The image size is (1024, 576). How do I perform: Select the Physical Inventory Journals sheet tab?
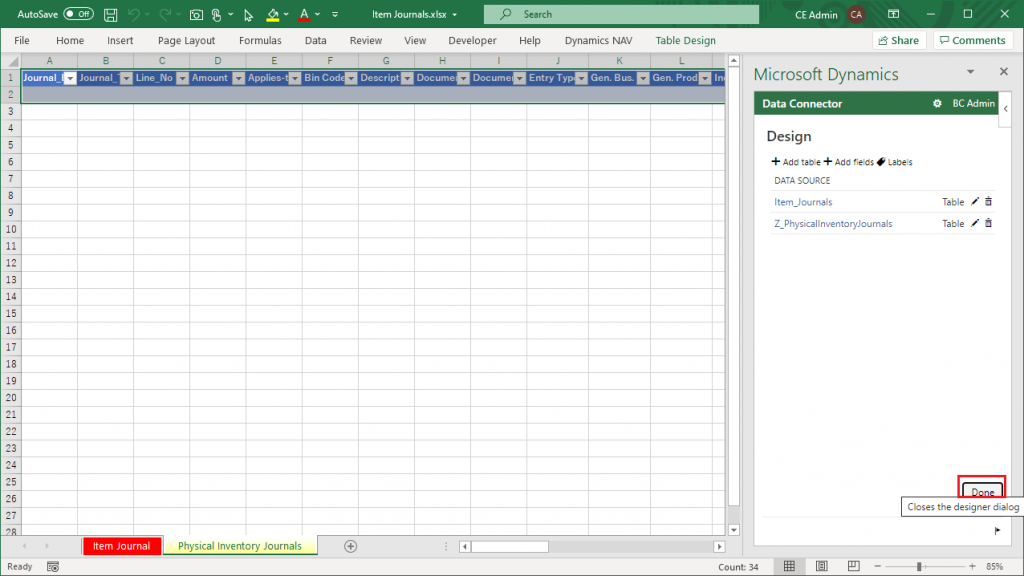[x=240, y=546]
